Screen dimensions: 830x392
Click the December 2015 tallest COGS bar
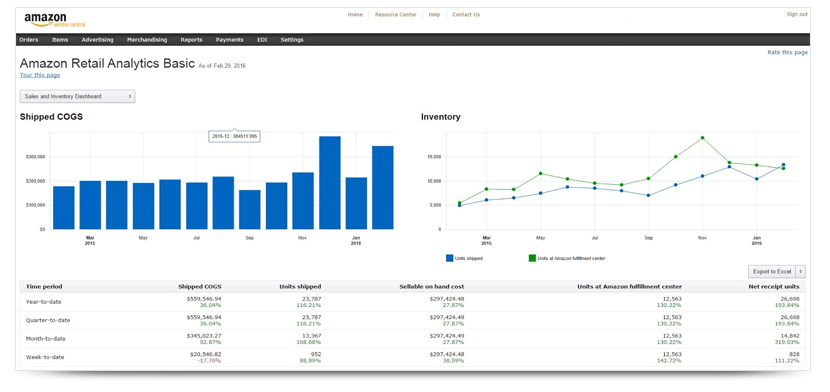[330, 183]
